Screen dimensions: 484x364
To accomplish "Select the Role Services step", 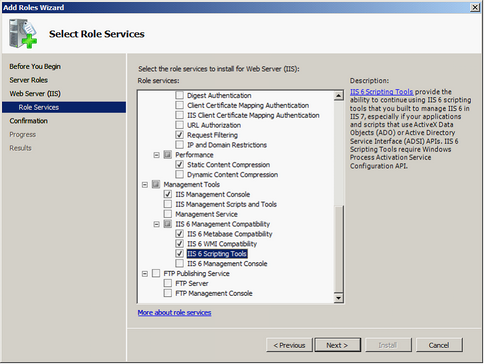I will click(x=64, y=107).
